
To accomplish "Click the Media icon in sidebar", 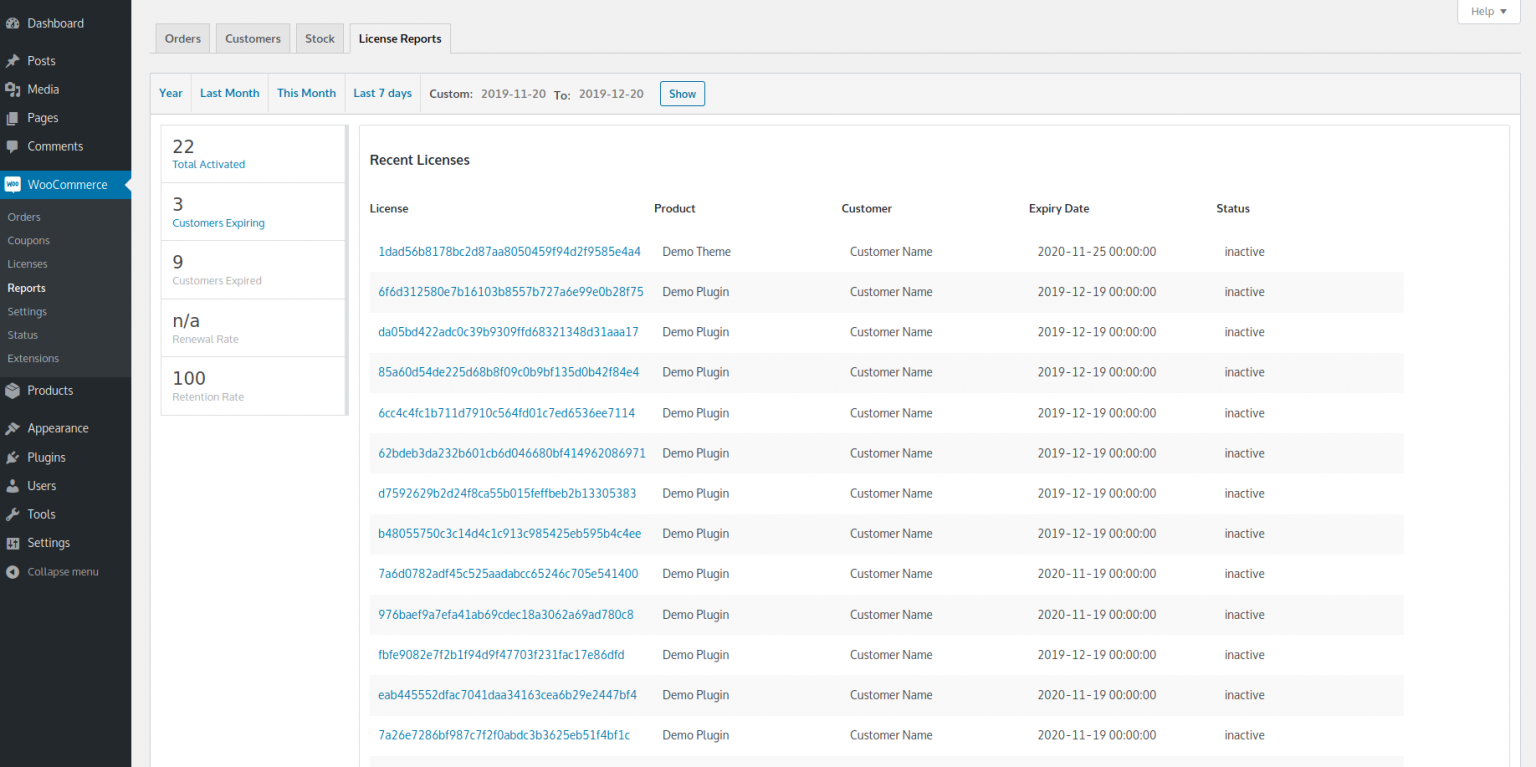I will point(12,89).
